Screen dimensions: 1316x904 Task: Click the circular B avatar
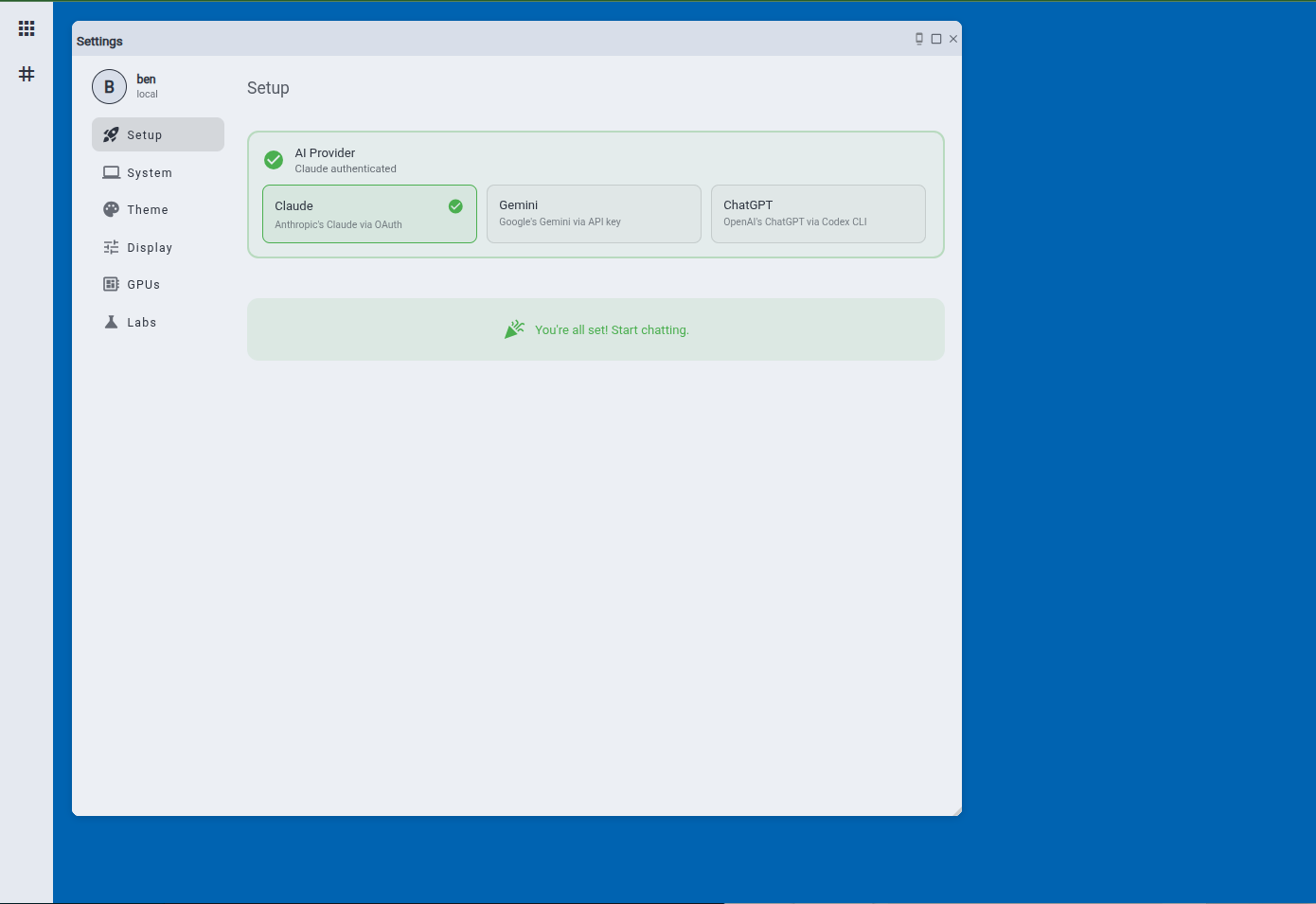pyautogui.click(x=110, y=86)
